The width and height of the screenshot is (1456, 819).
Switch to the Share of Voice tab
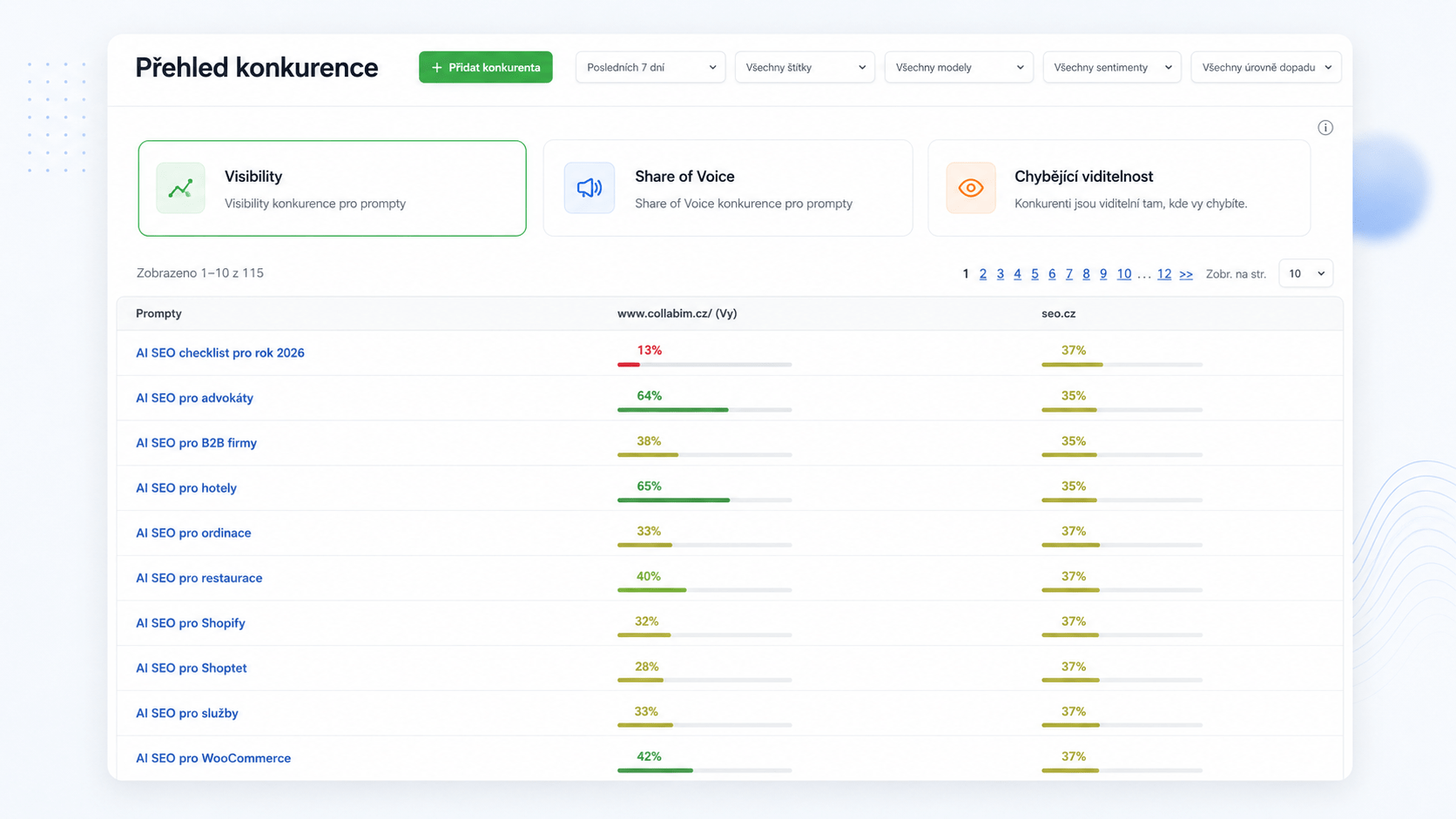(x=728, y=188)
